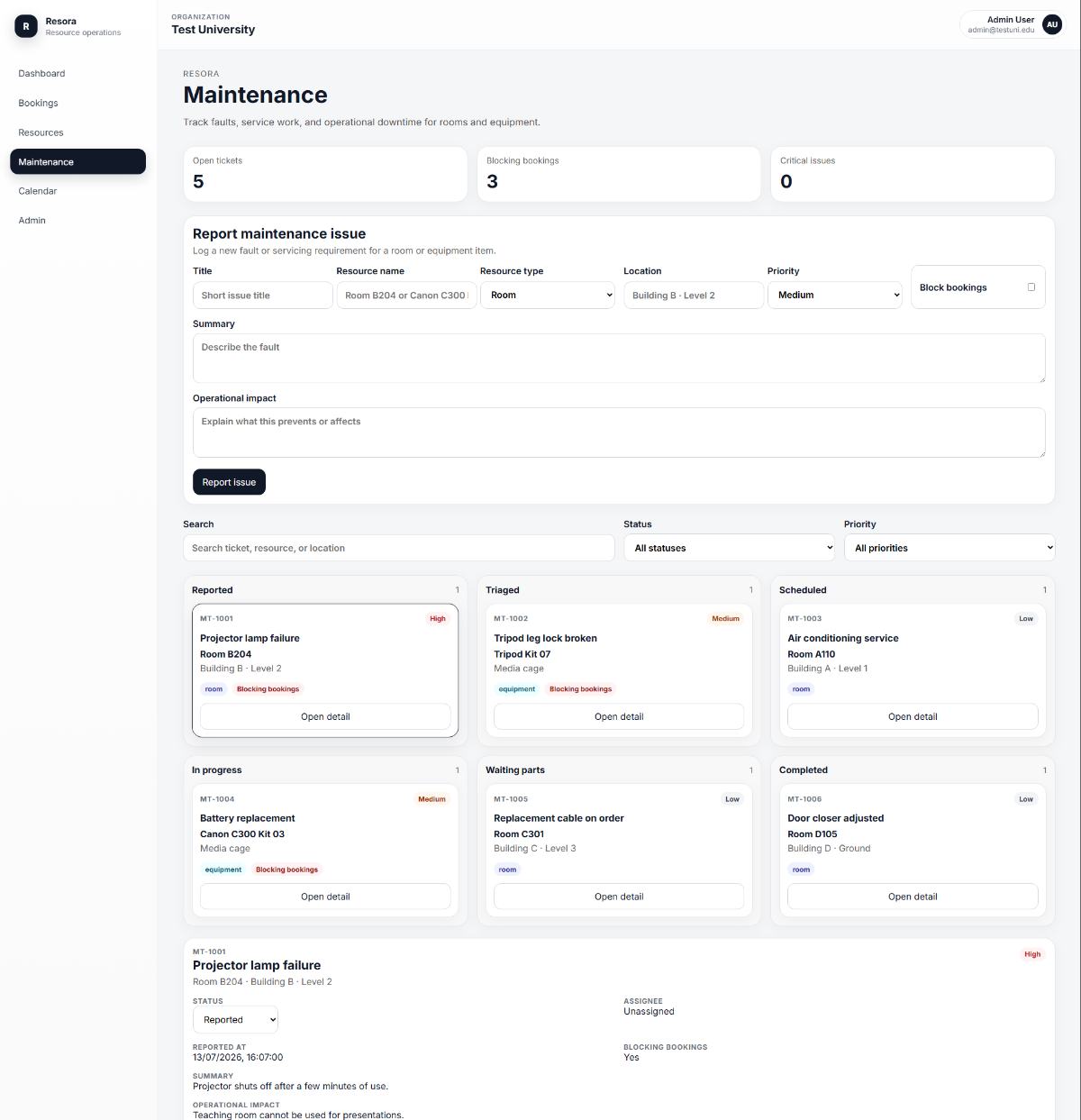This screenshot has height=1120, width=1081.
Task: Open detail for Tripod leg lock broken
Action: [619, 717]
